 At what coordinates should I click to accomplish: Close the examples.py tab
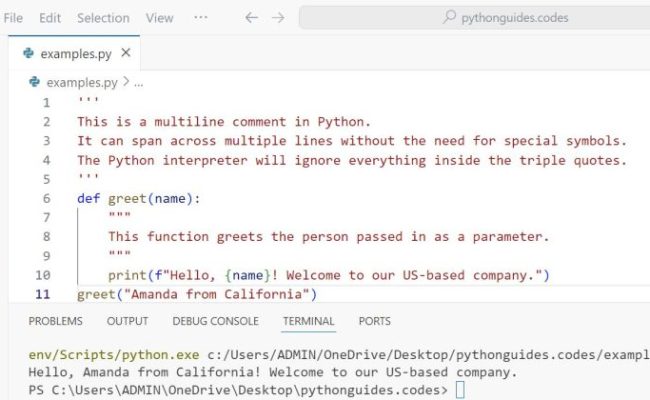click(126, 53)
